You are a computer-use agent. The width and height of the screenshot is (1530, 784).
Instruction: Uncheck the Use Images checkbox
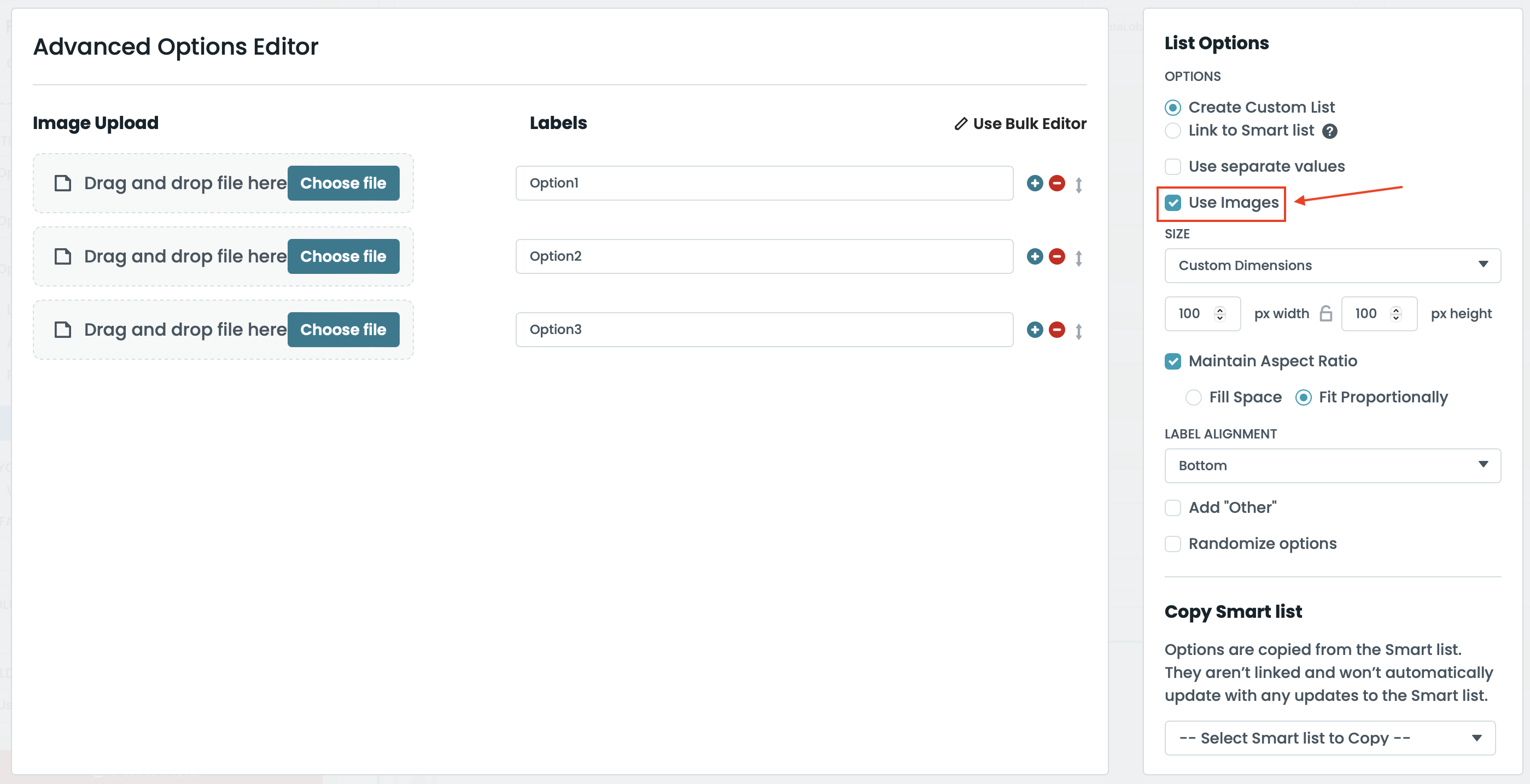pos(1172,203)
